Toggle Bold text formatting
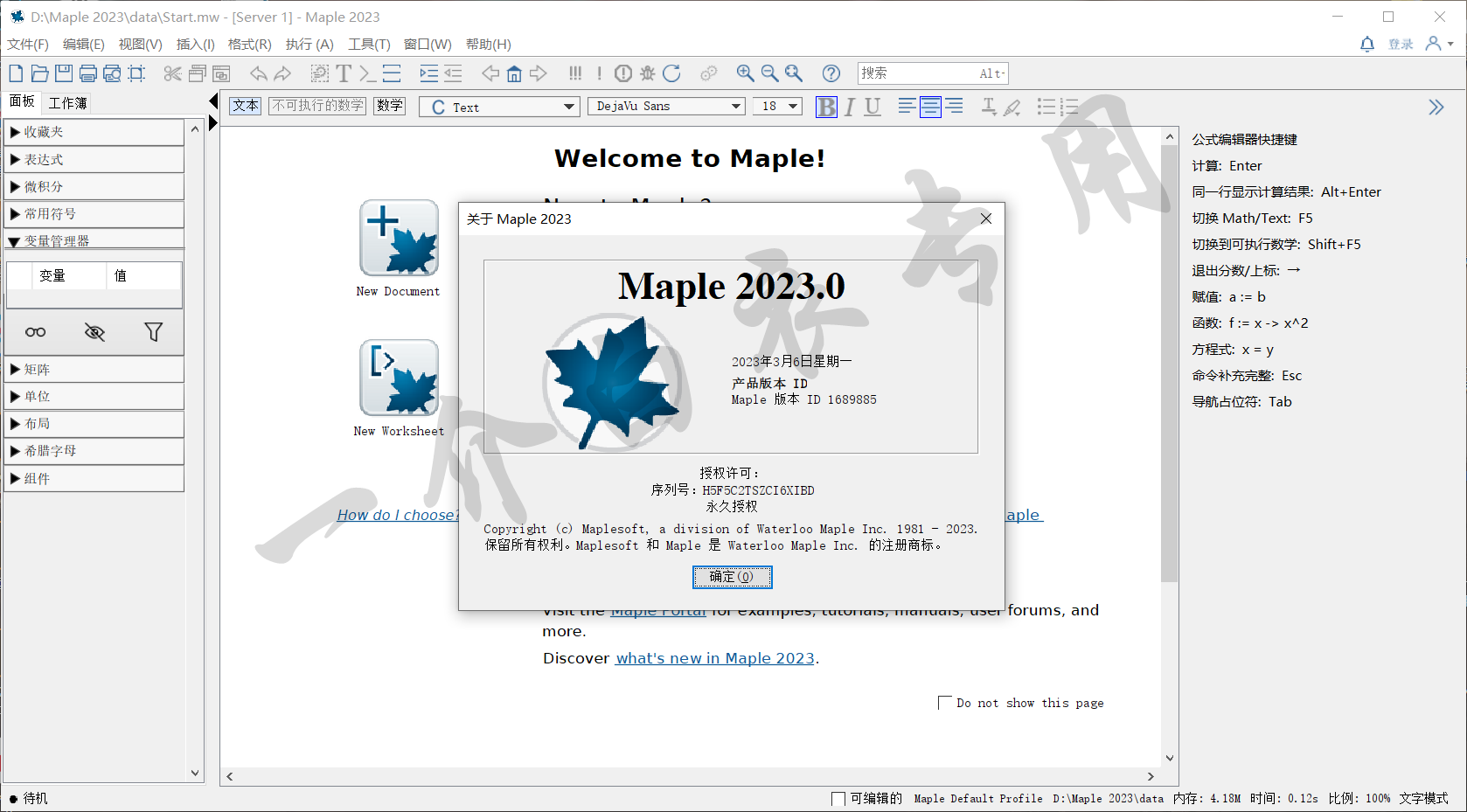This screenshot has width=1467, height=812. 826,107
